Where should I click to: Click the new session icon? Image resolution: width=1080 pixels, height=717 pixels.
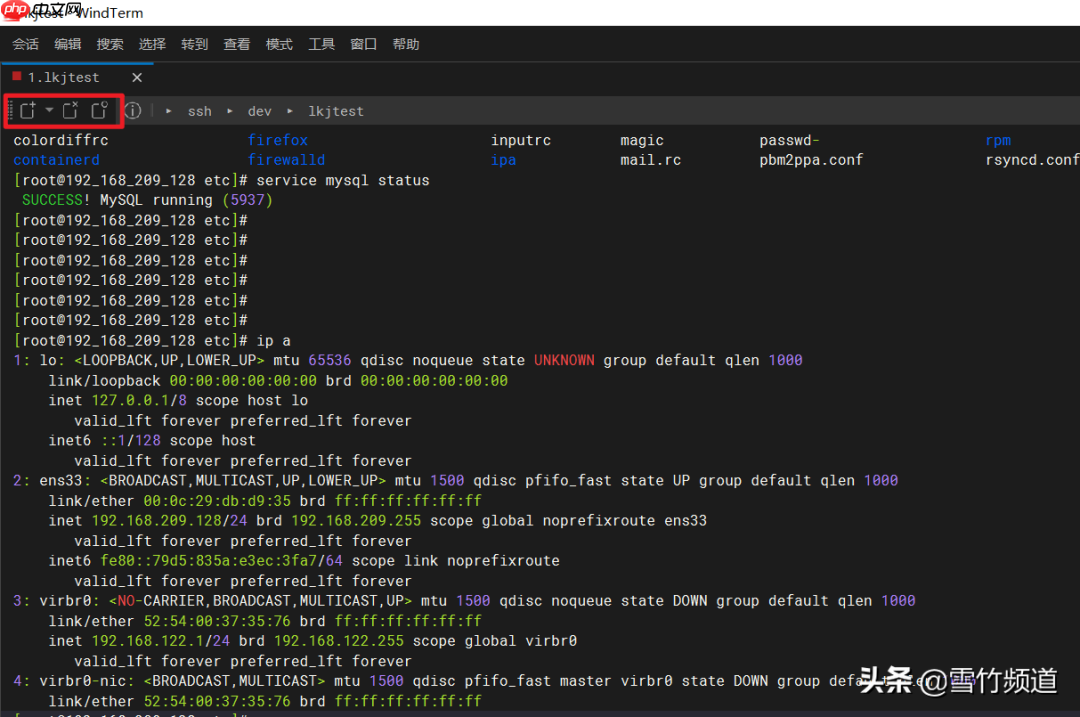point(28,110)
